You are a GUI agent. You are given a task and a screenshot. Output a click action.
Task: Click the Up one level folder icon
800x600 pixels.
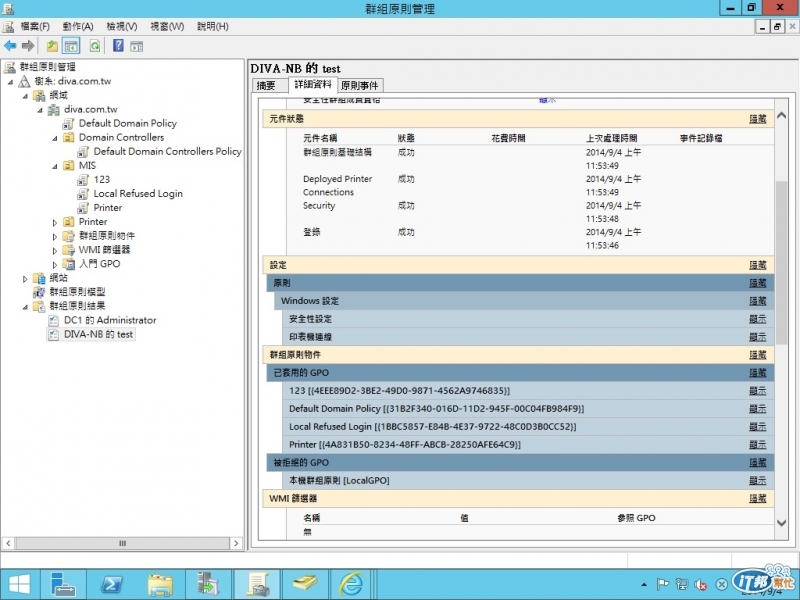[52, 46]
